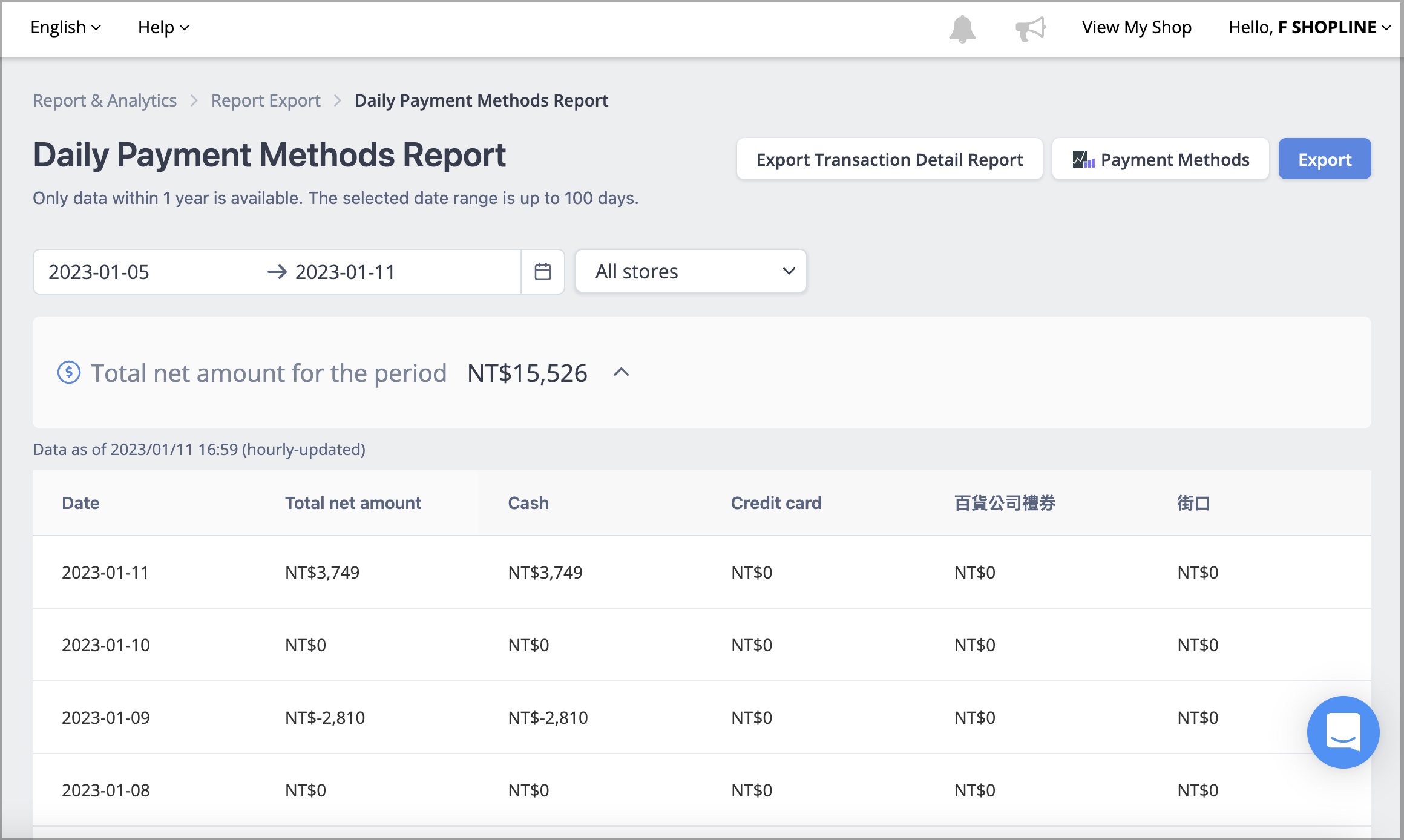The image size is (1404, 840).
Task: Open the Payment Methods button
Action: pyautogui.click(x=1161, y=159)
